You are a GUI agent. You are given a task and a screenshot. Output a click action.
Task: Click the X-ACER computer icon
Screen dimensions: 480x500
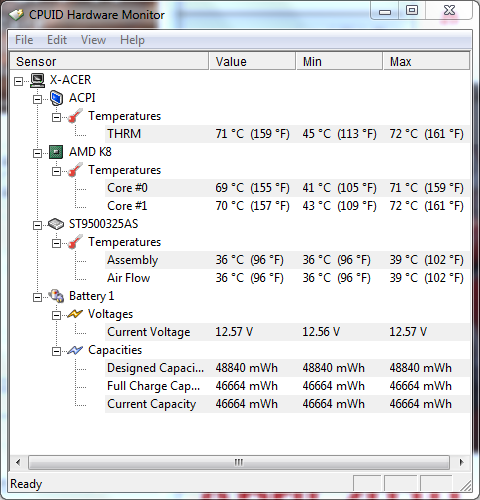(37, 80)
